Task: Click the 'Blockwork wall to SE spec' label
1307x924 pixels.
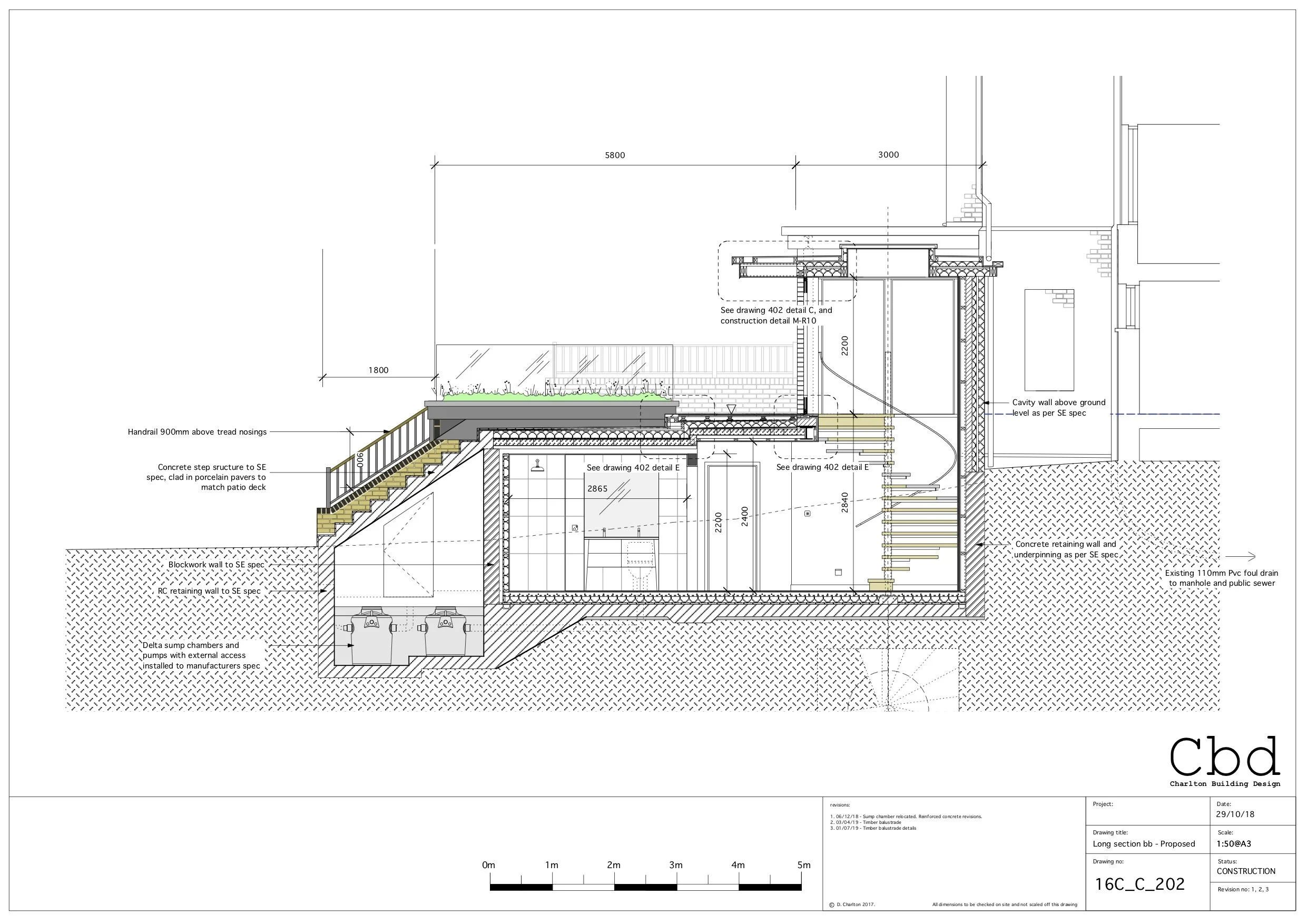Action: (x=217, y=565)
